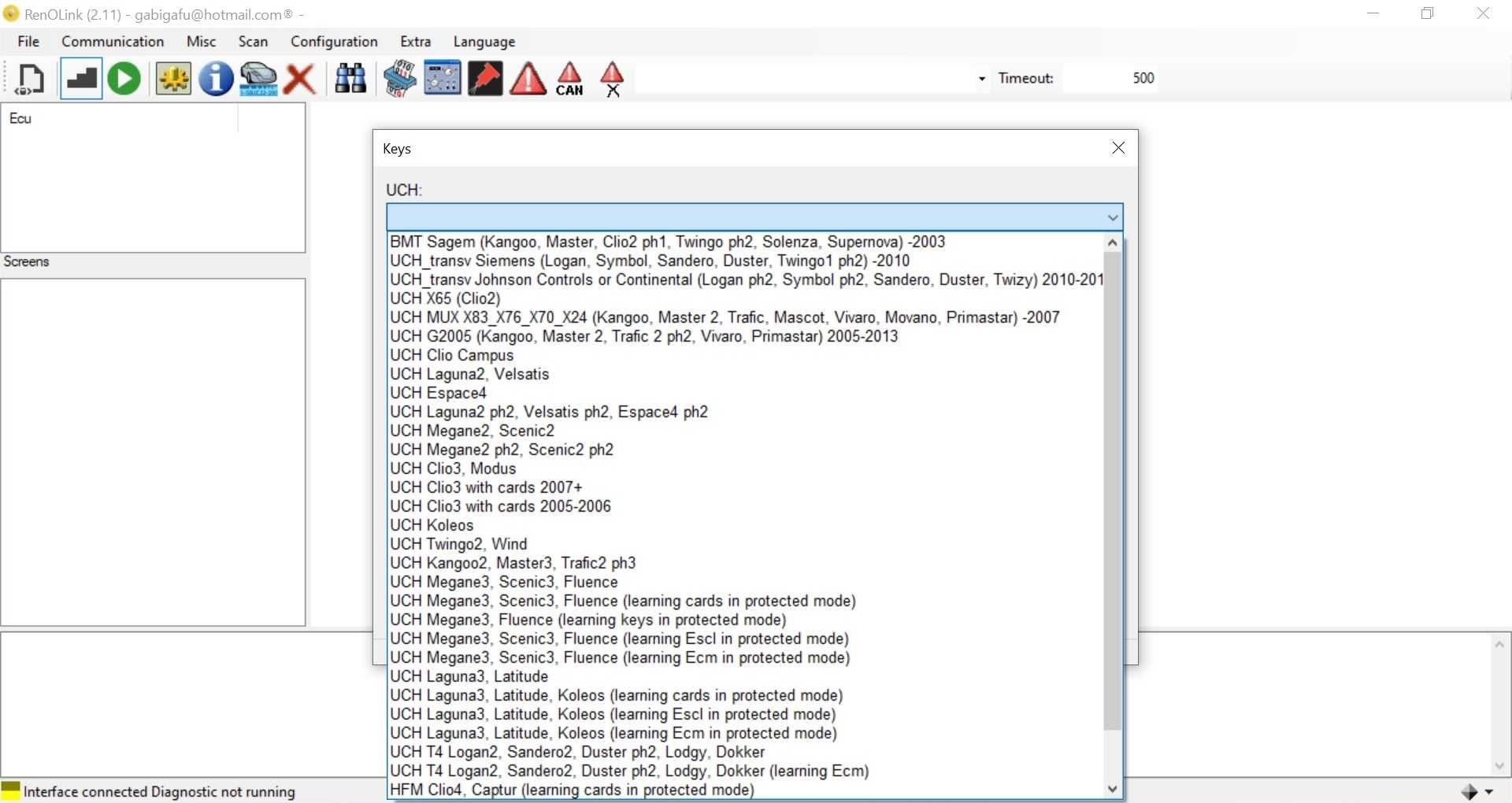Select Megane3, Scenic3, Fluence learning Escl option
Screen dimensions: 1512x803
pos(746,638)
